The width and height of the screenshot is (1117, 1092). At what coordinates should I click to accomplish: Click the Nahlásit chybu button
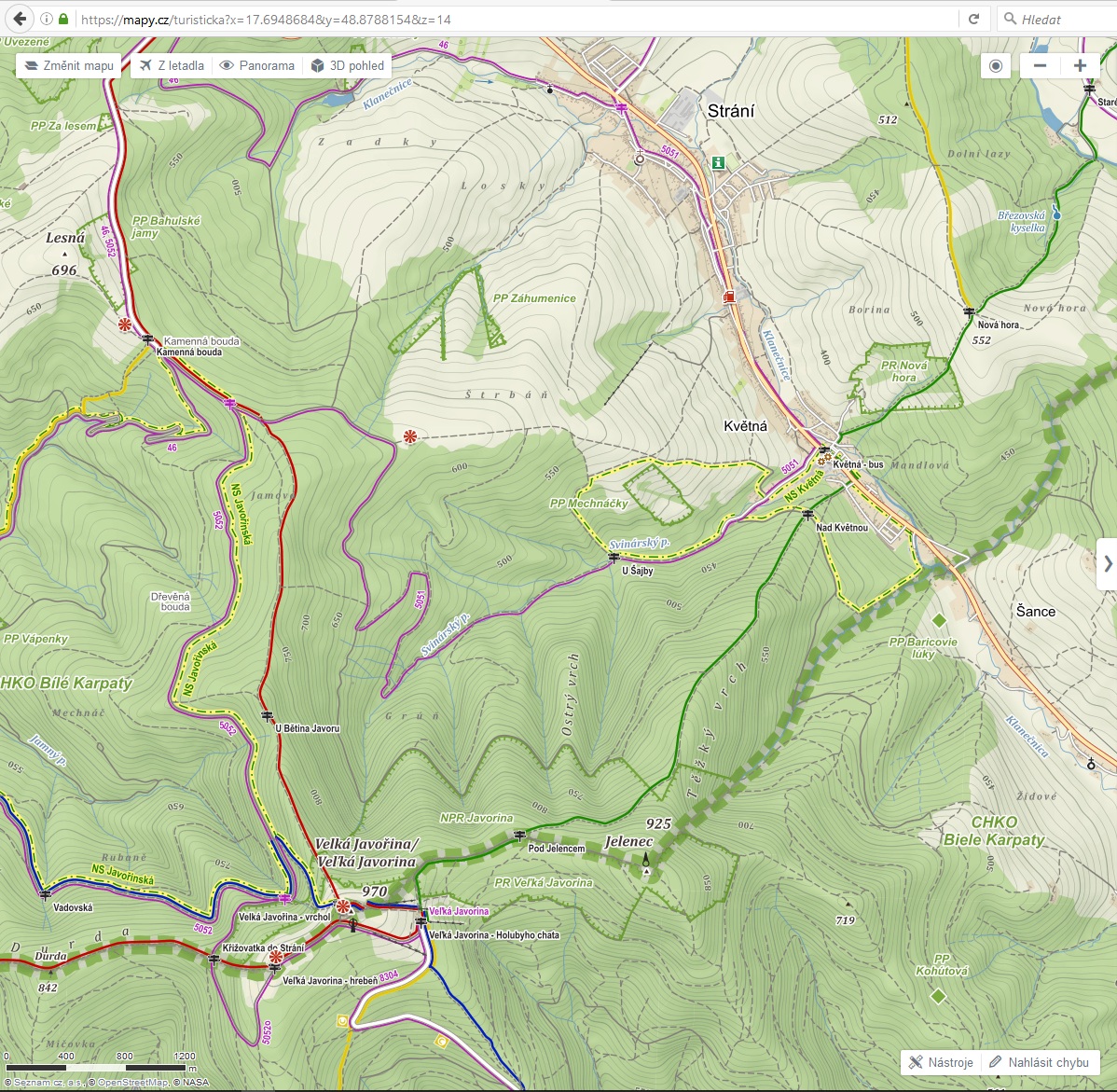[x=1039, y=1062]
